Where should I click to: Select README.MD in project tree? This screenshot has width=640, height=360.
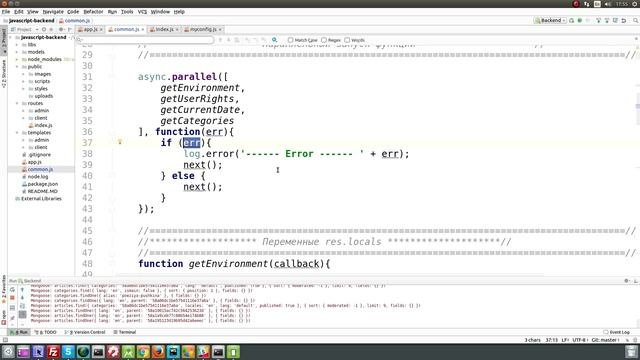pyautogui.click(x=42, y=191)
